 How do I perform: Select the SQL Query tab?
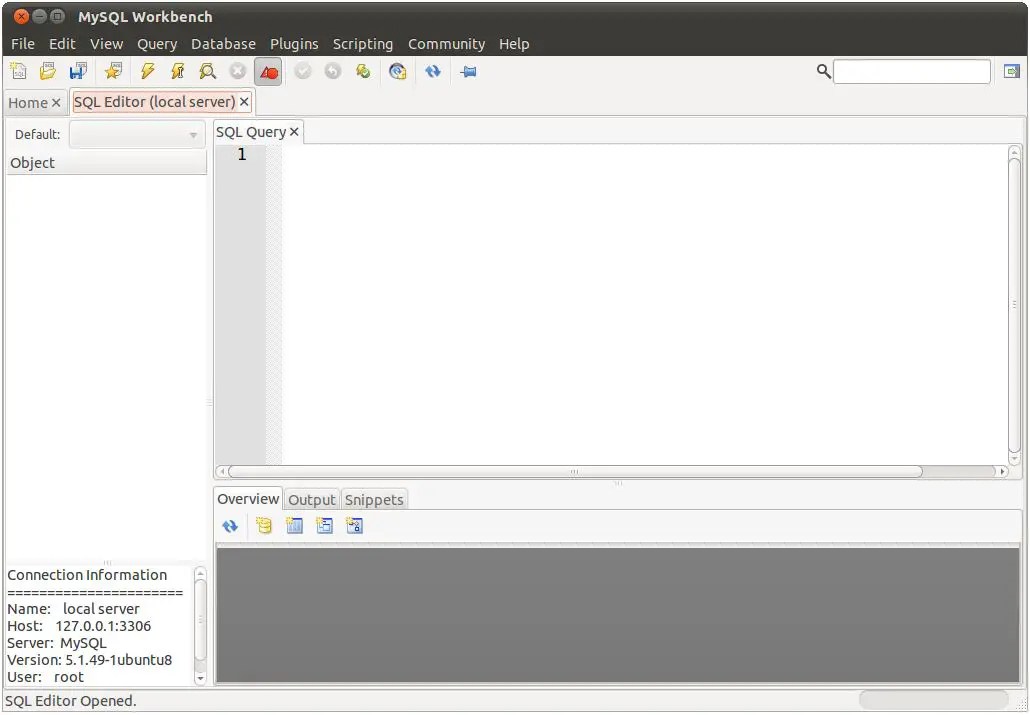[x=251, y=132]
